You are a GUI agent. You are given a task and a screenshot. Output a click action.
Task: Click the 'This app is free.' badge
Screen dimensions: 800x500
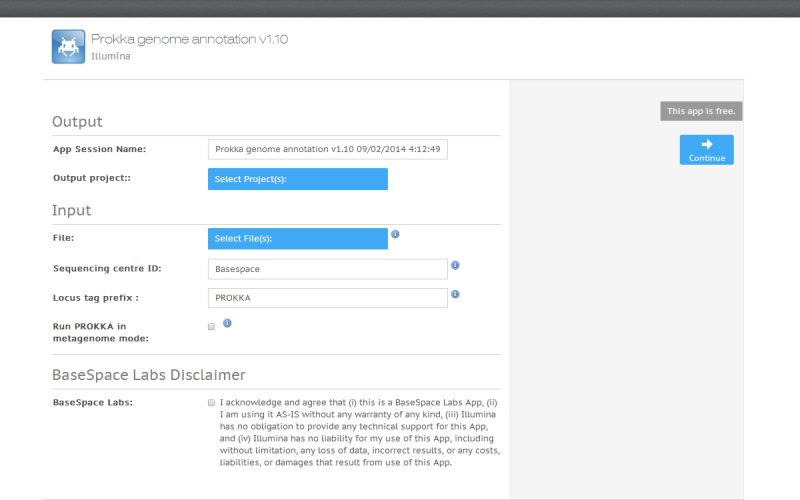[701, 111]
